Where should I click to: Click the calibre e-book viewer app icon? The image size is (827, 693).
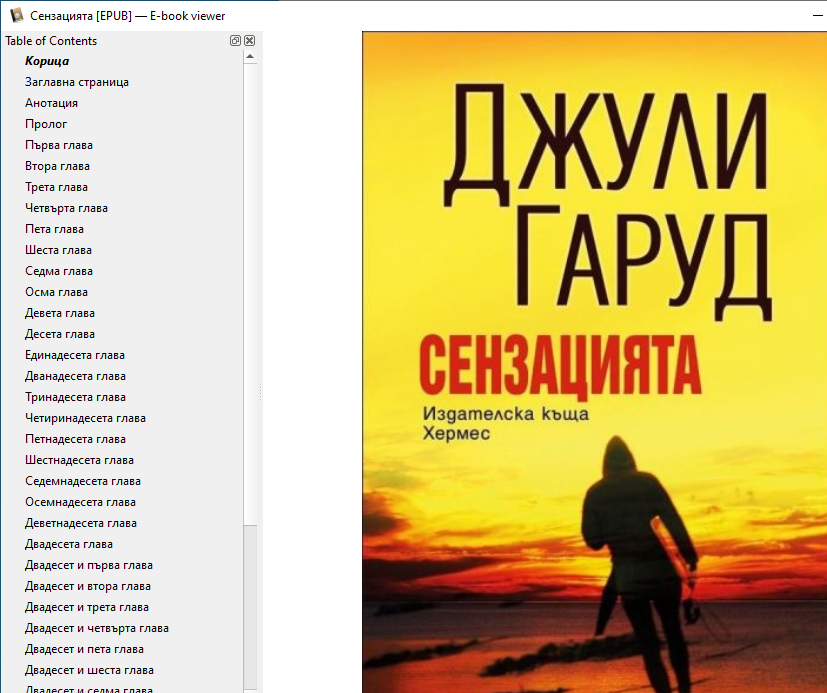[x=17, y=15]
